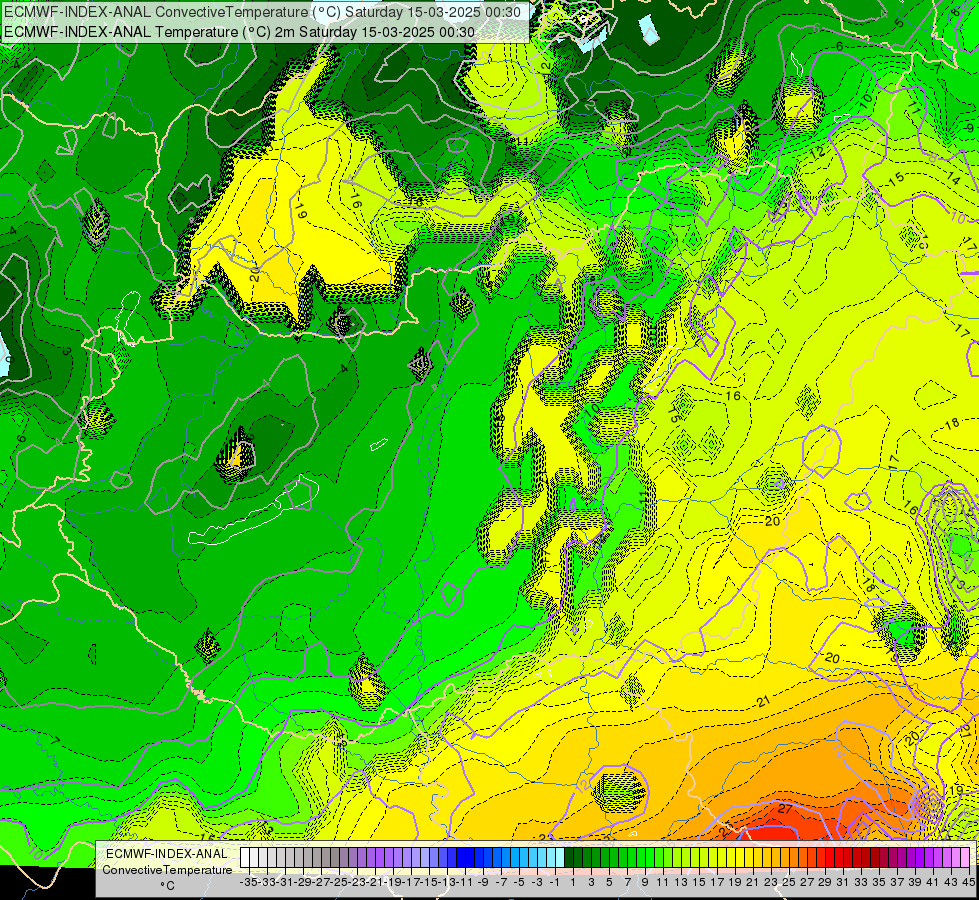Select the blue swatch above legend value -11

point(461,858)
